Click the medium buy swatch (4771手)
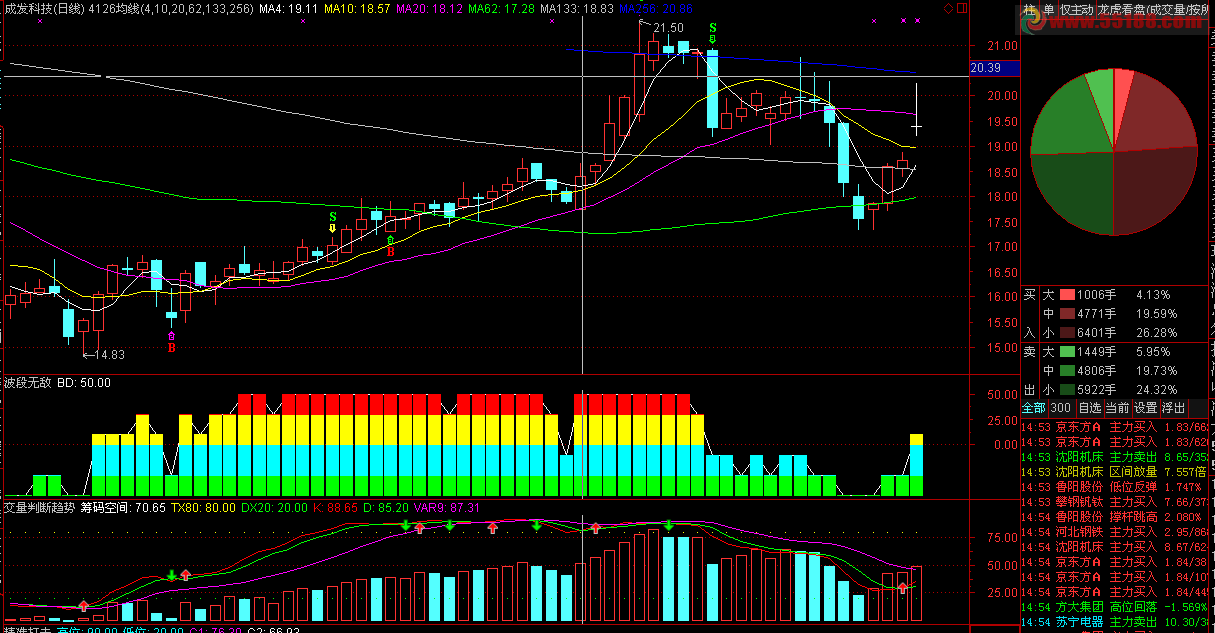The height and width of the screenshot is (633, 1215). (x=1067, y=314)
